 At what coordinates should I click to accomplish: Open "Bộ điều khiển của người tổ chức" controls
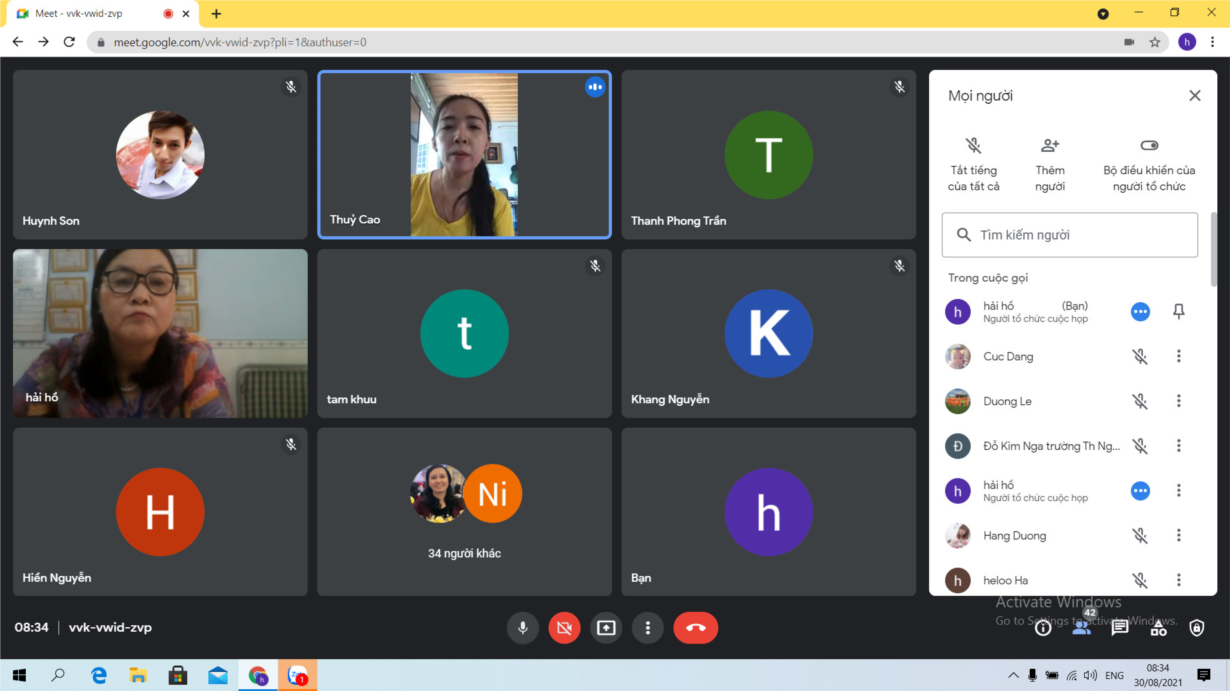(x=1149, y=165)
